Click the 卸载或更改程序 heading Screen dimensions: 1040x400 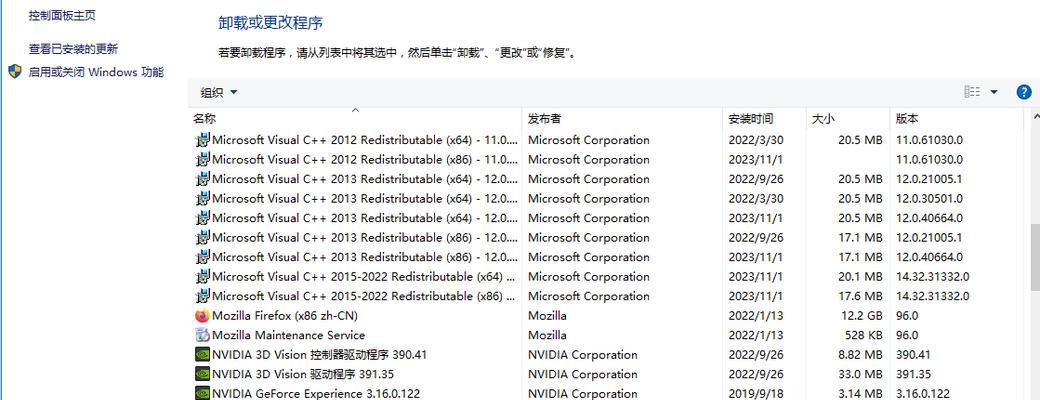pos(271,23)
